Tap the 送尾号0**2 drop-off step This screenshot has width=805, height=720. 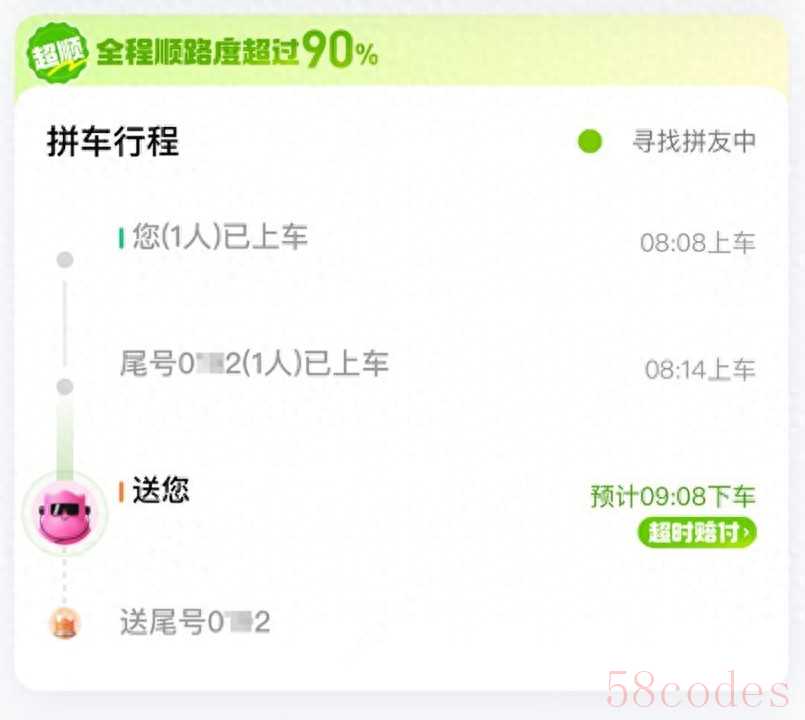coord(195,622)
